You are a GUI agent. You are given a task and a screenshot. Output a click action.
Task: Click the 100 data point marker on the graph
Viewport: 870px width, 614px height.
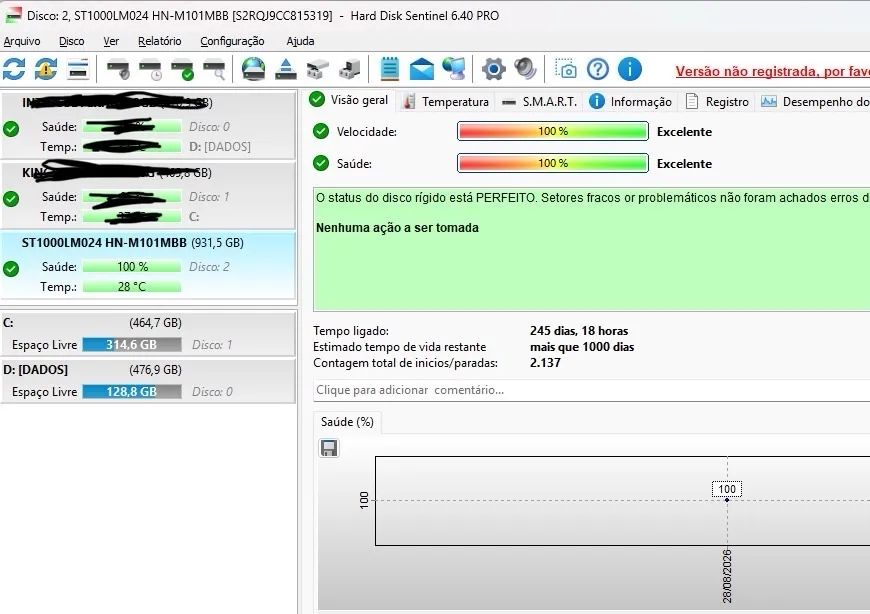click(x=727, y=500)
